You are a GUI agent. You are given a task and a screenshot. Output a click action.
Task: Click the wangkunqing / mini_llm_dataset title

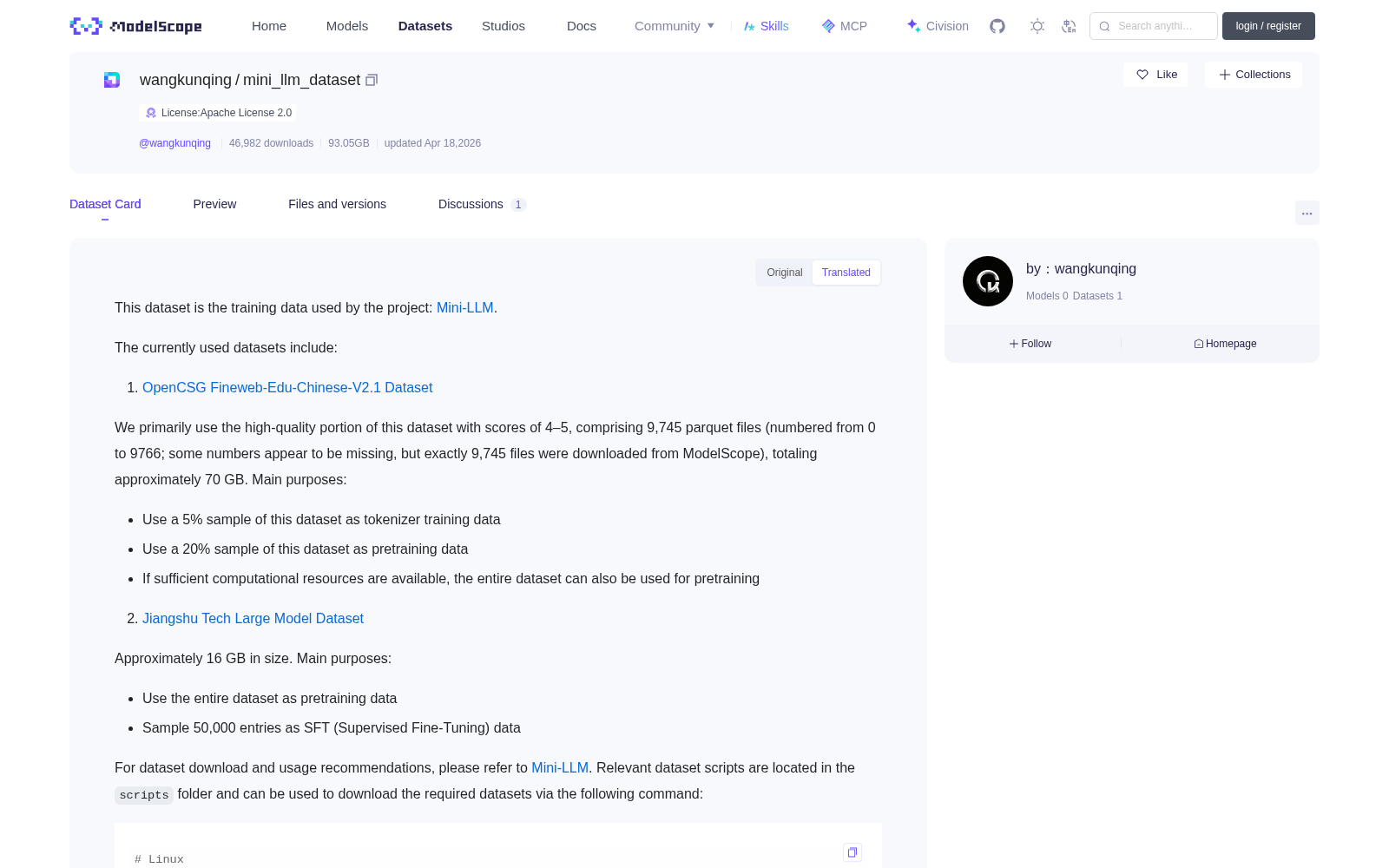click(x=250, y=80)
